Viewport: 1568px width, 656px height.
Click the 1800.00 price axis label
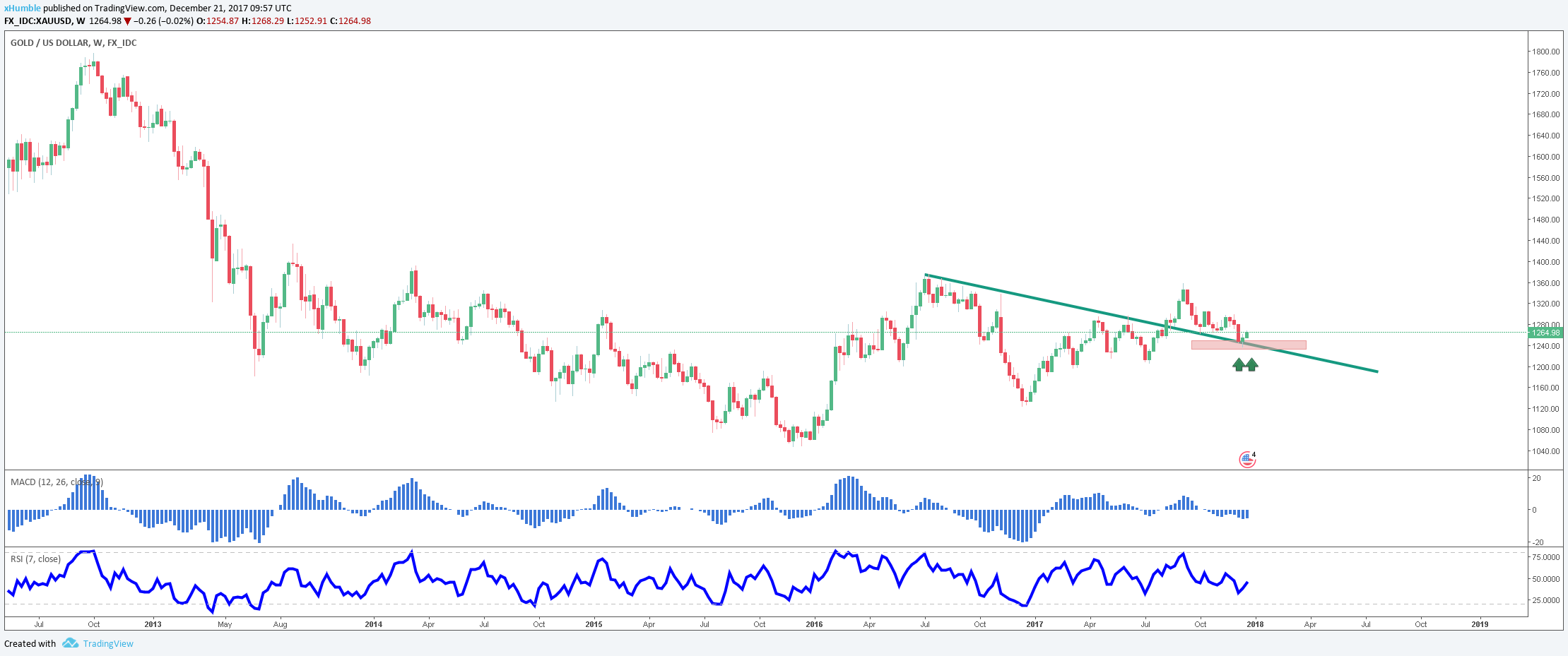(1545, 52)
